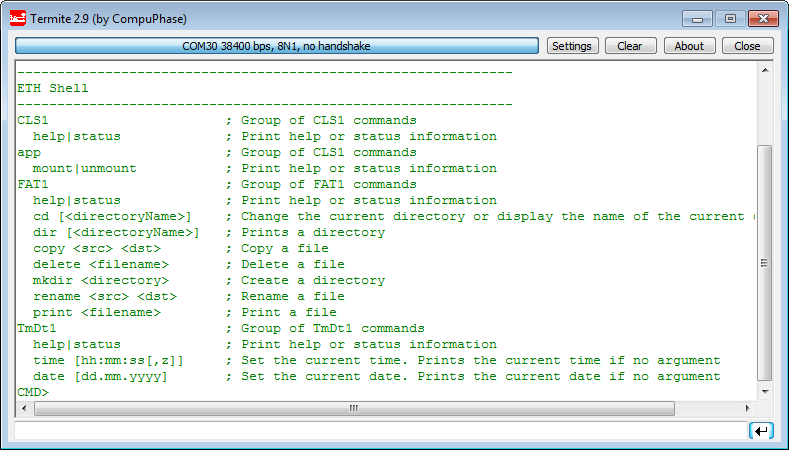
Task: Click the vertical scrollbar thumb
Action: pyautogui.click(x=765, y=262)
